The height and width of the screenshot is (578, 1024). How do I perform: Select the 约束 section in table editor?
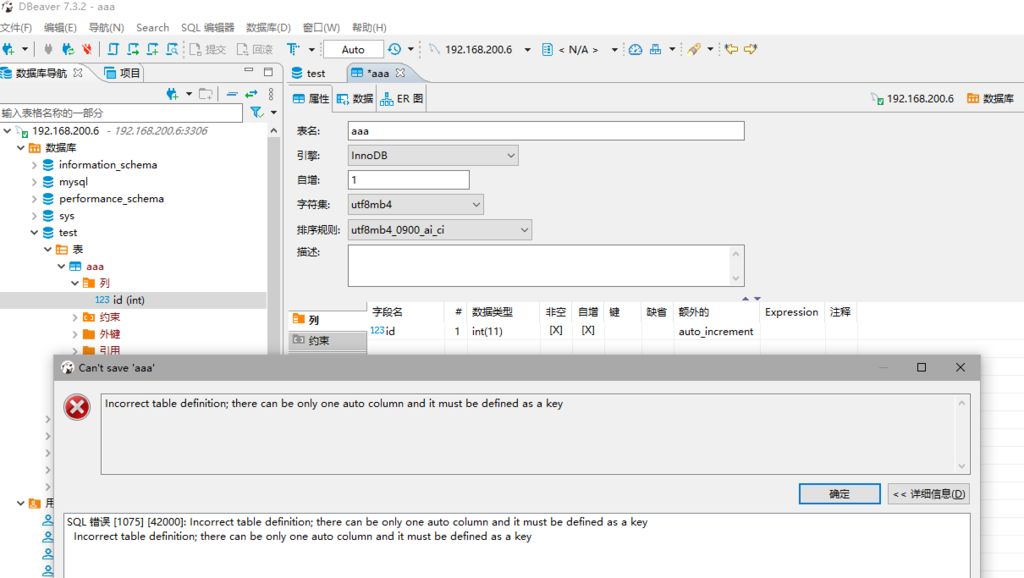(328, 340)
